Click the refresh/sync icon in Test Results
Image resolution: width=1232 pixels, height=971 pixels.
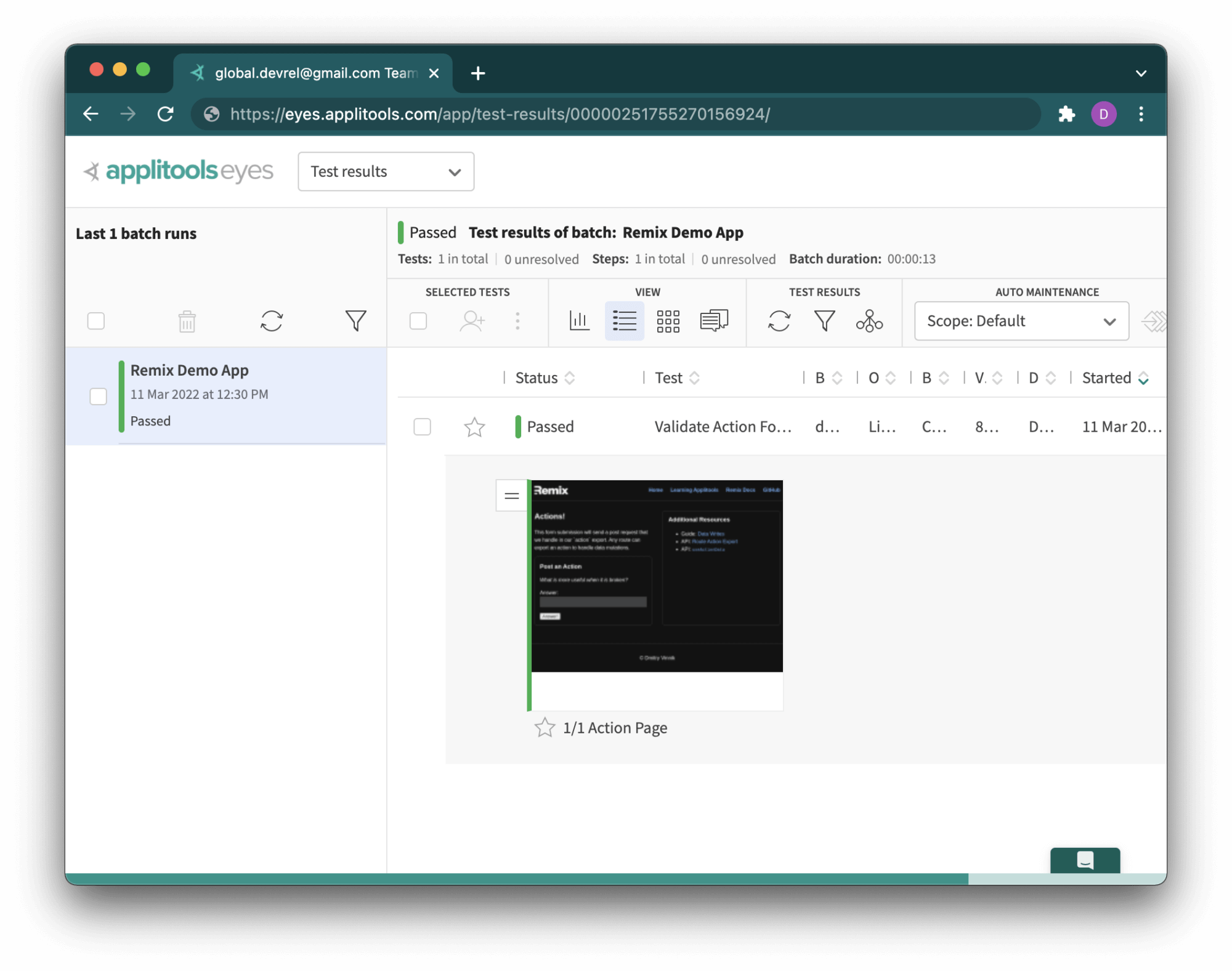(x=780, y=321)
